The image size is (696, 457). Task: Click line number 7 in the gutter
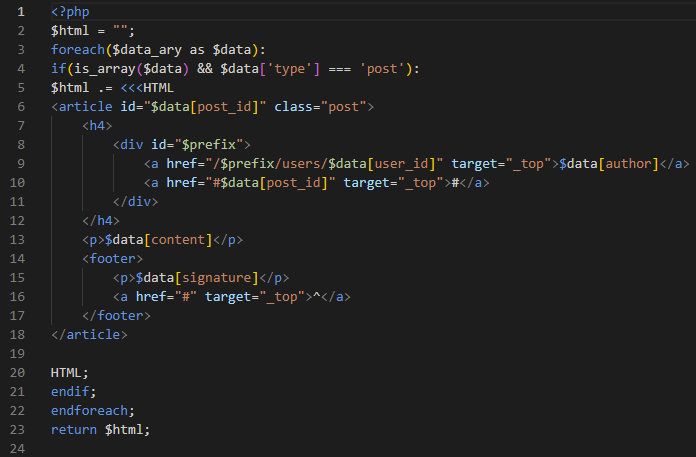21,126
